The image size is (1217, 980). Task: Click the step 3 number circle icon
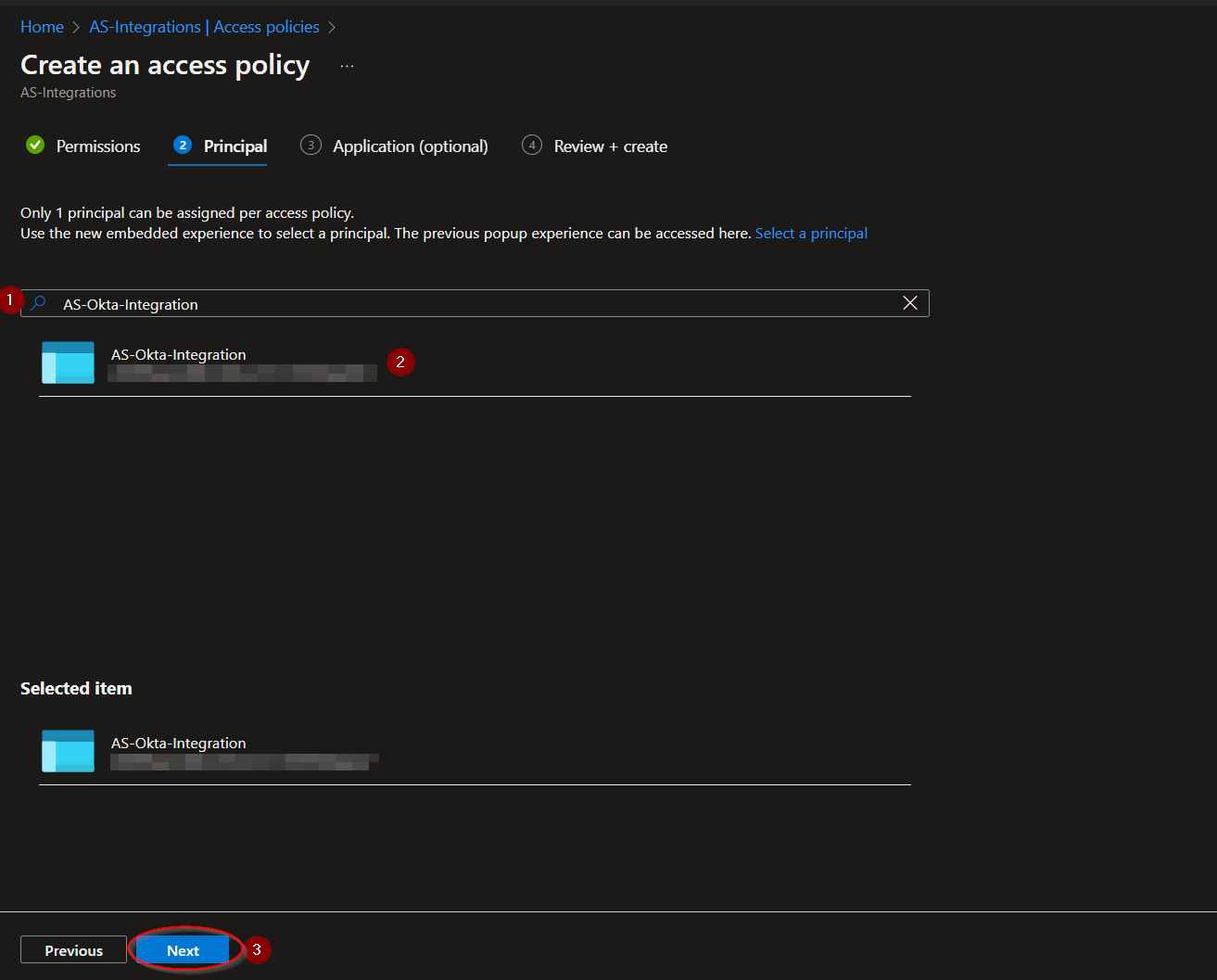click(311, 145)
